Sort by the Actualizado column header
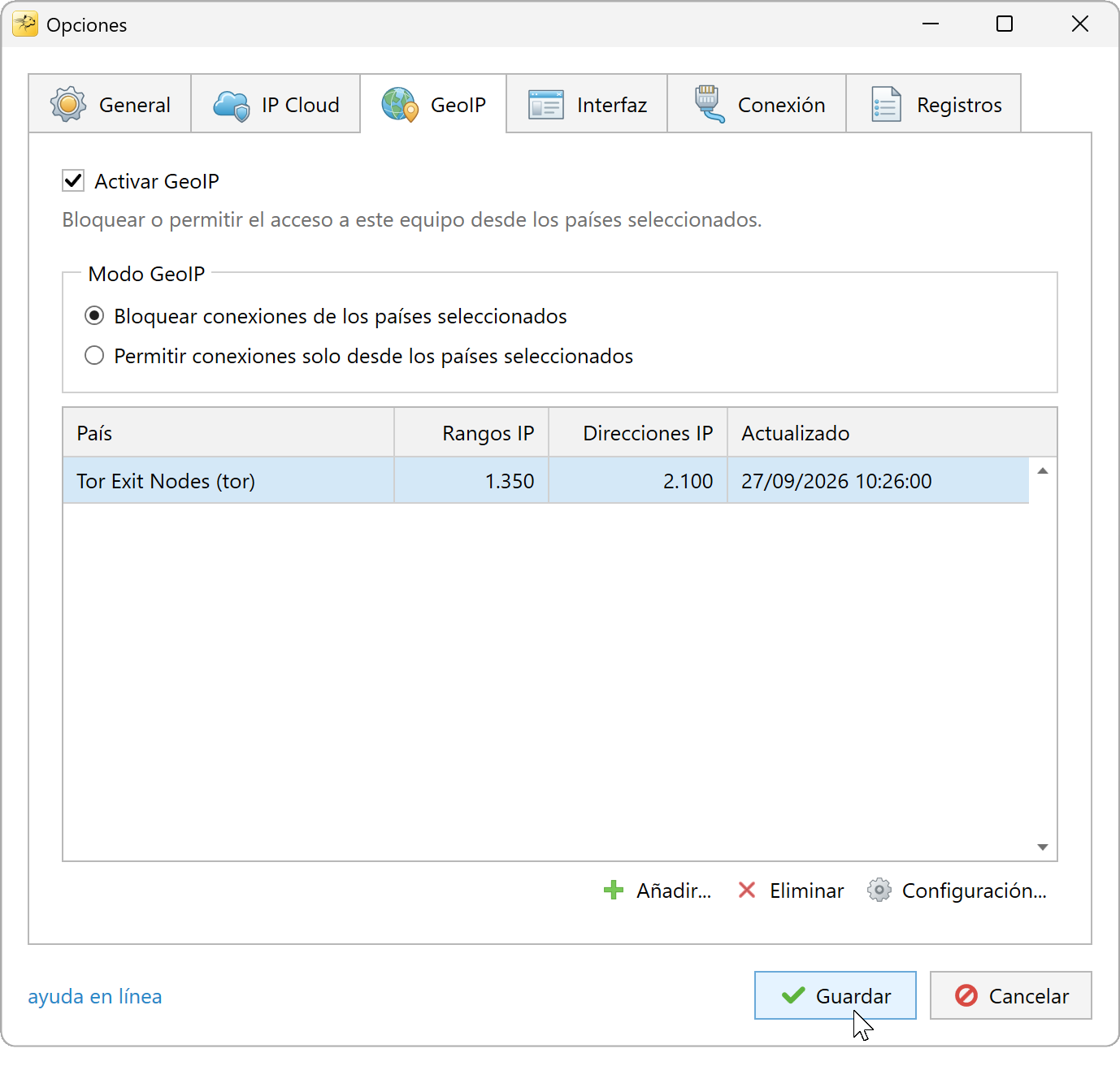Viewport: 1120px width, 1066px height. coord(892,432)
